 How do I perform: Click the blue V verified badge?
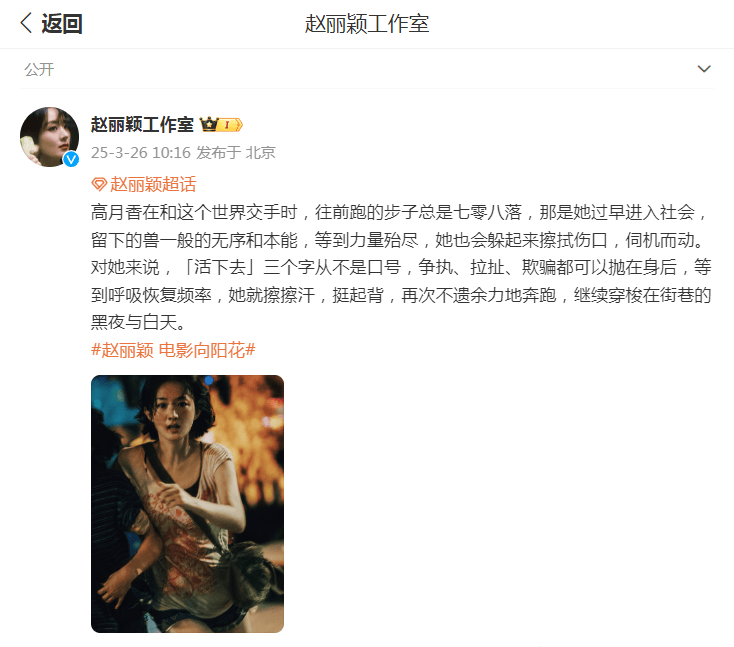[71, 160]
